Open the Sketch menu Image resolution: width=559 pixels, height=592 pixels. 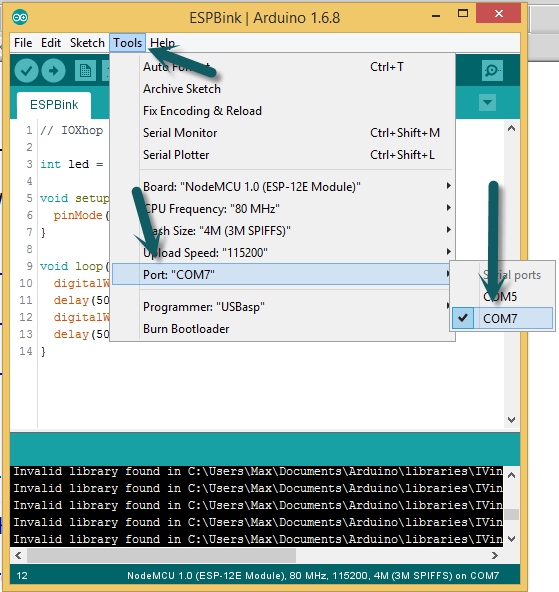(87, 43)
